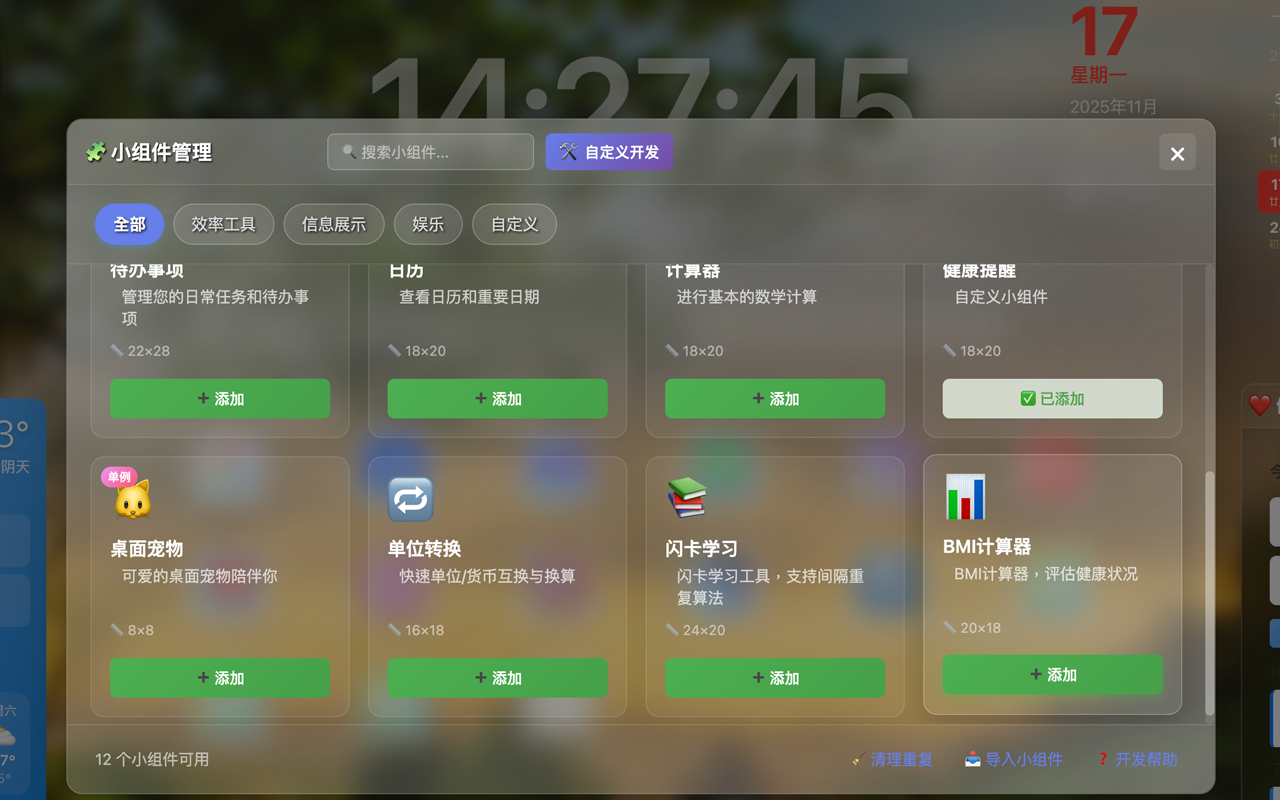1280x800 pixels.
Task: Switch to the 全部 category tab
Action: pos(129,224)
